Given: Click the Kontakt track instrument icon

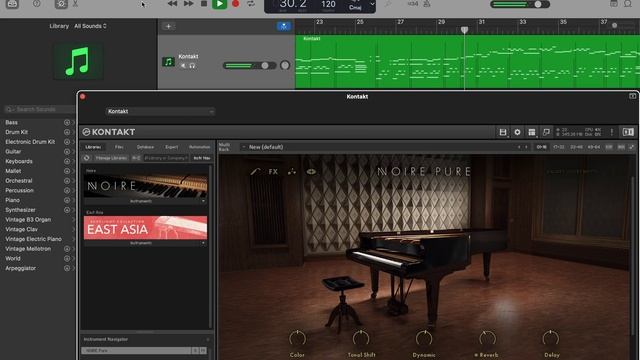Looking at the screenshot, I should [168, 62].
